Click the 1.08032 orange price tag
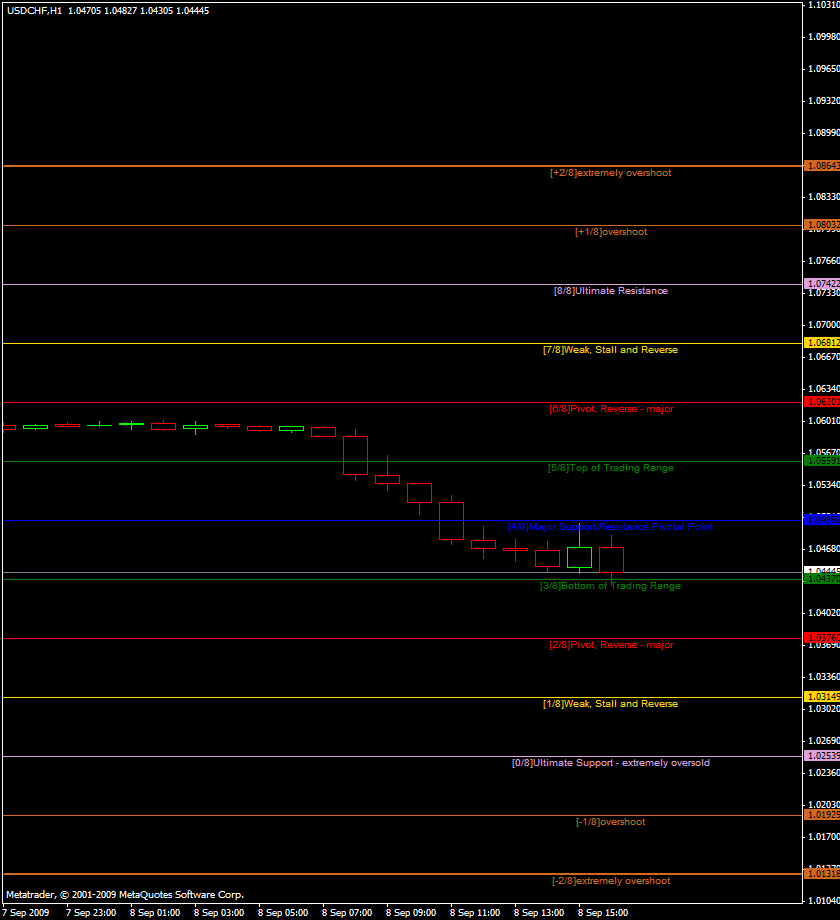Image resolution: width=840 pixels, height=920 pixels. click(x=822, y=225)
